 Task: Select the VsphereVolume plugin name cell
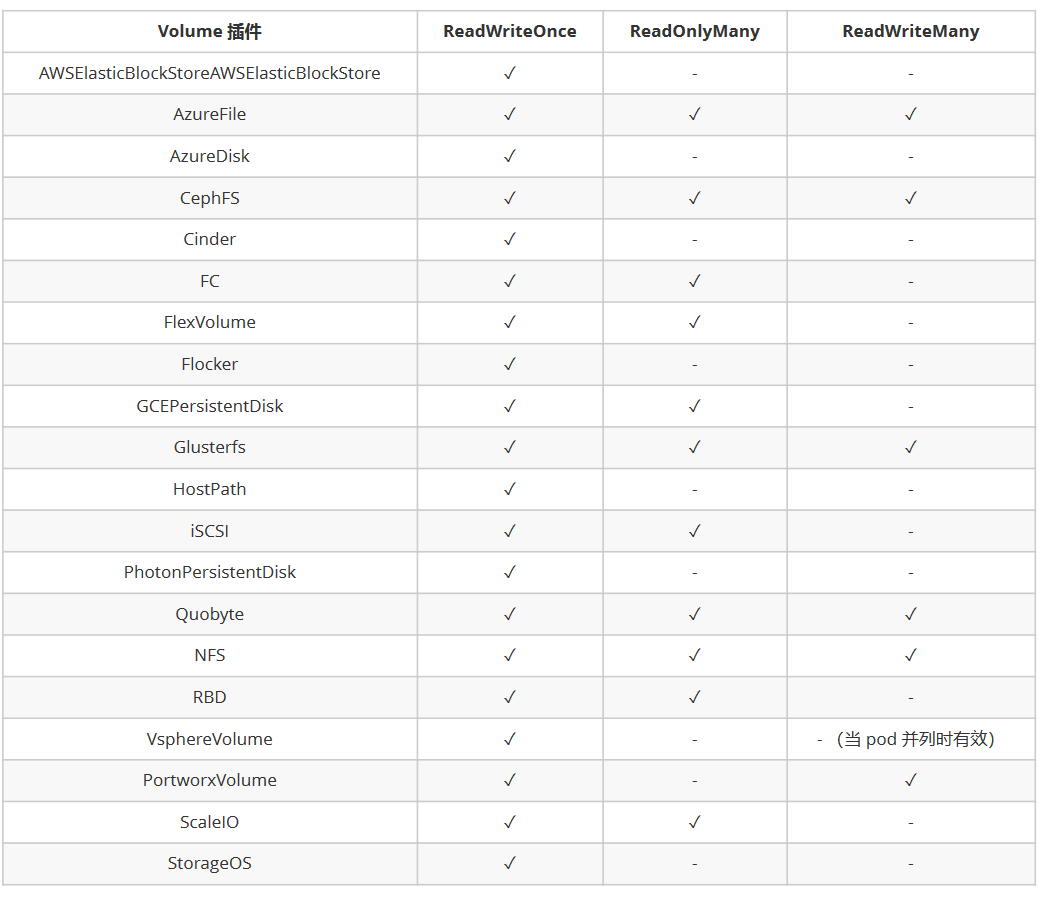coord(210,739)
